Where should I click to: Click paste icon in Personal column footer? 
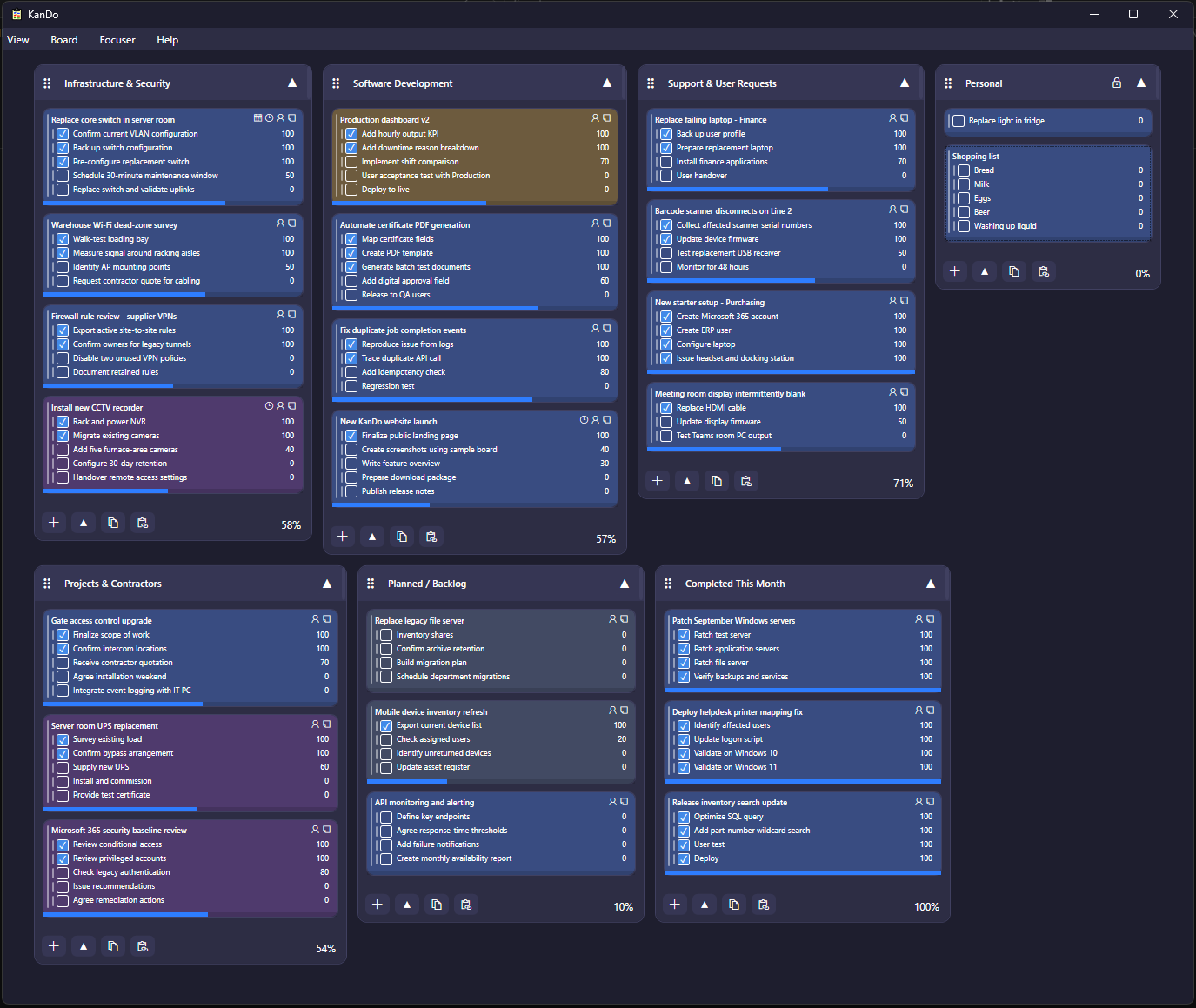tap(1044, 271)
